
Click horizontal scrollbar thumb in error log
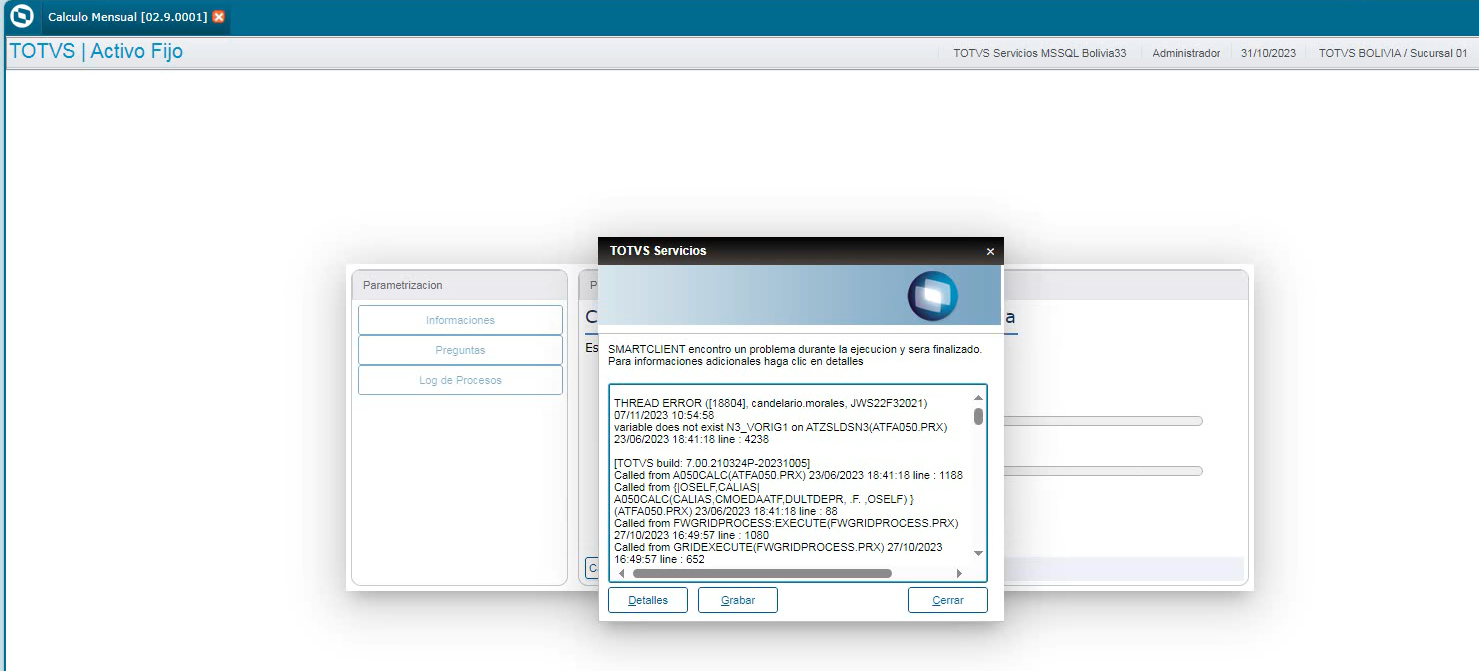coord(762,573)
